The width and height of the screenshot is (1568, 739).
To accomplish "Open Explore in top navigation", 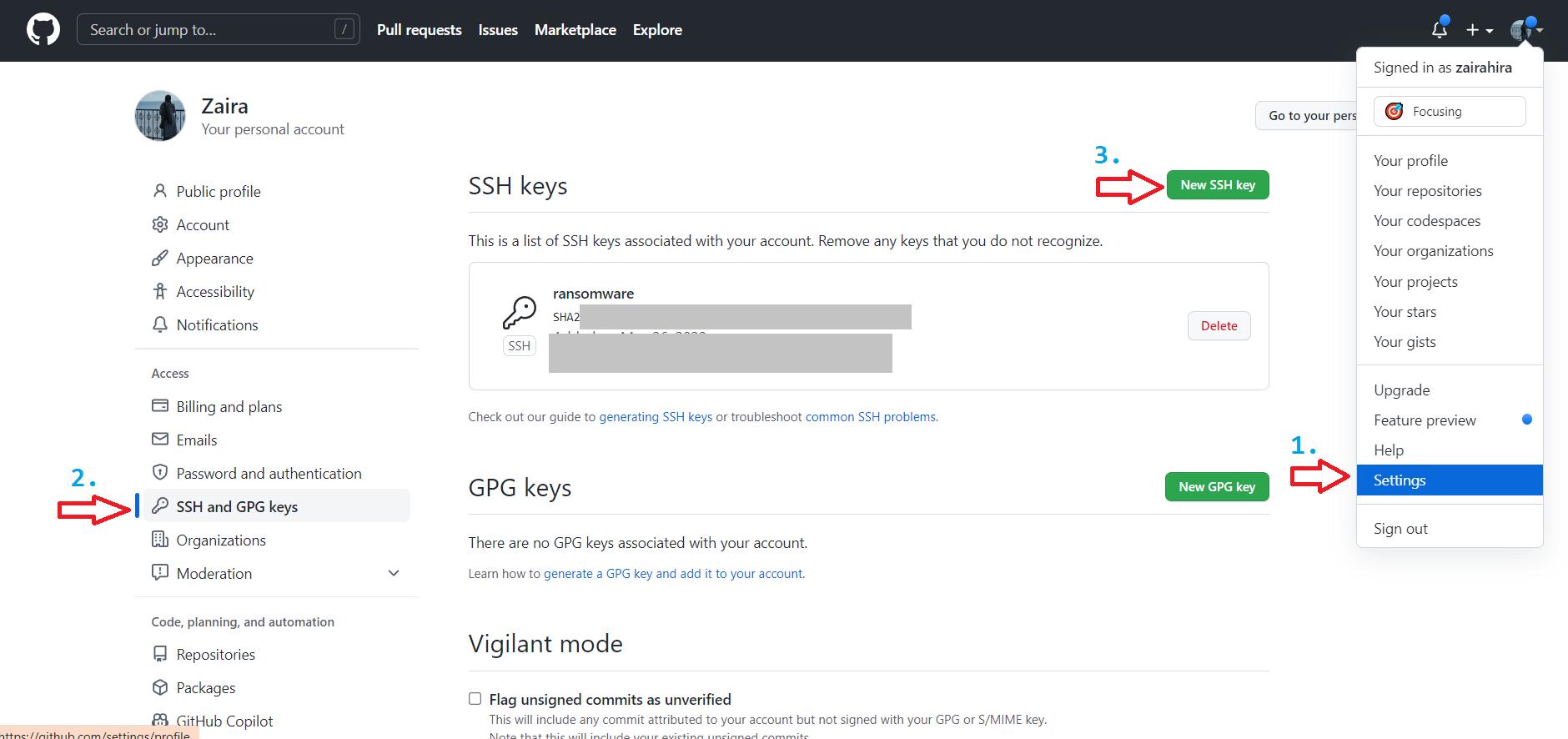I will coord(657,30).
